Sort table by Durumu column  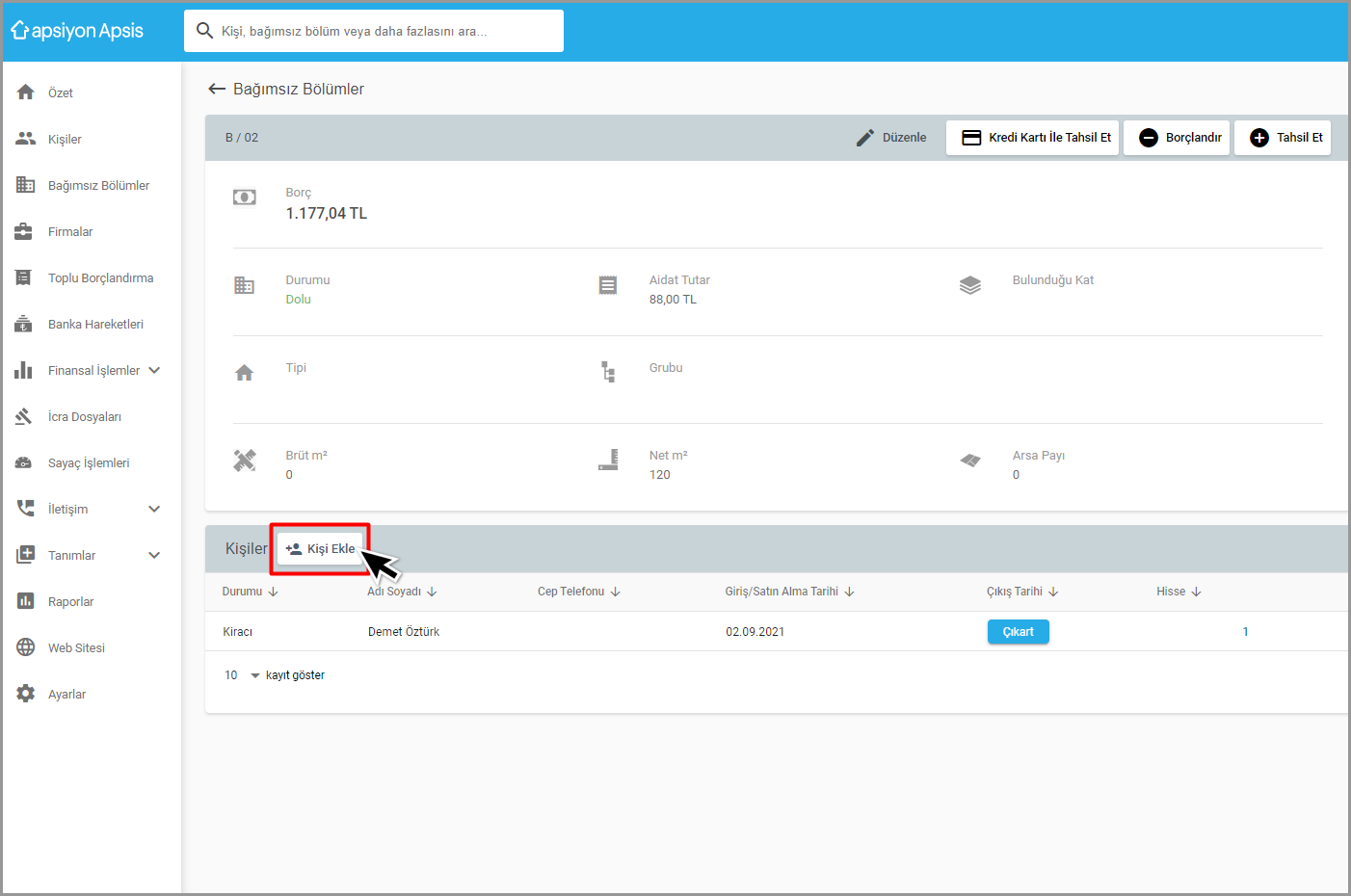point(251,592)
